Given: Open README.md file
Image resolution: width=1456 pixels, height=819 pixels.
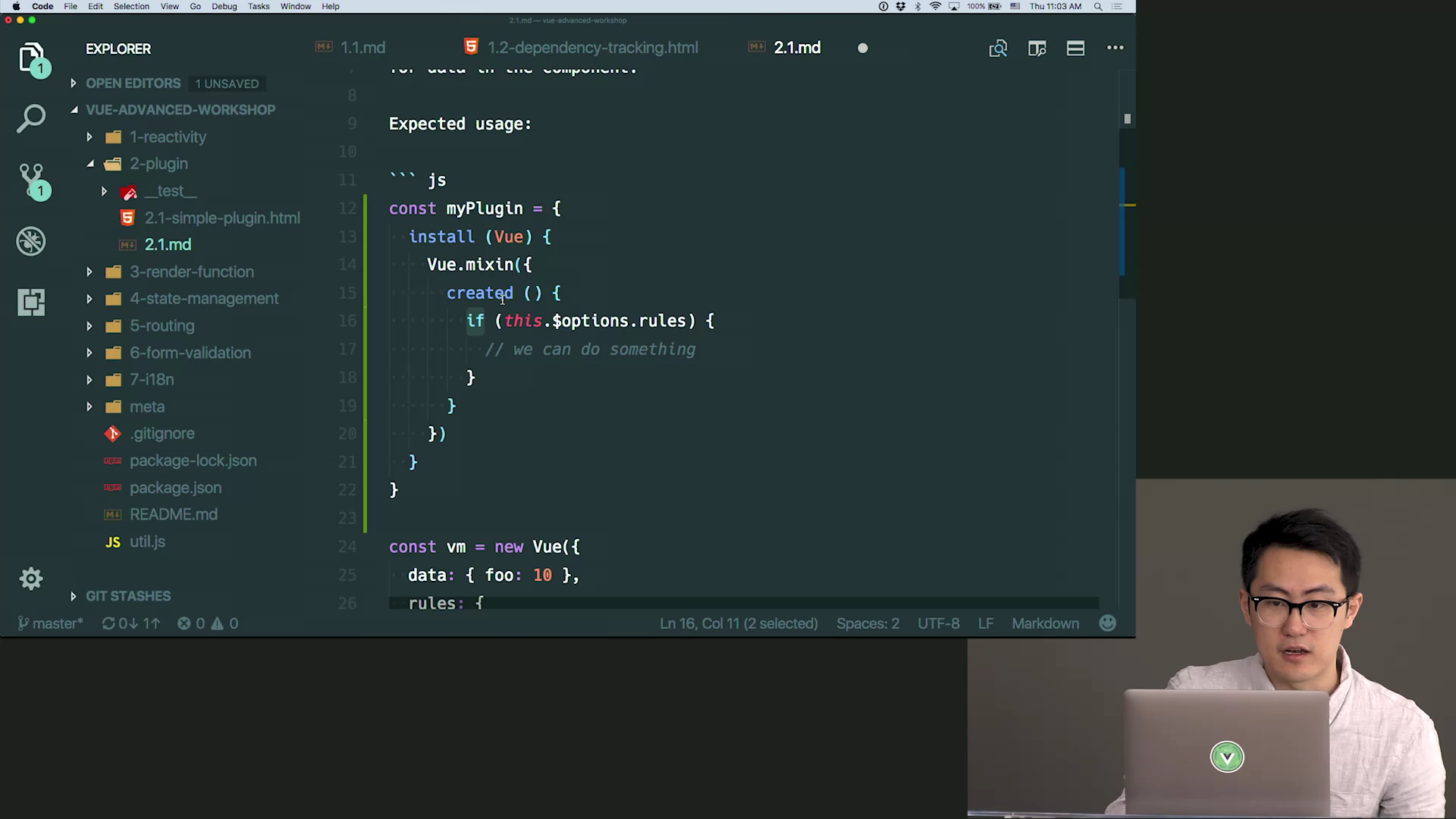Looking at the screenshot, I should point(173,515).
